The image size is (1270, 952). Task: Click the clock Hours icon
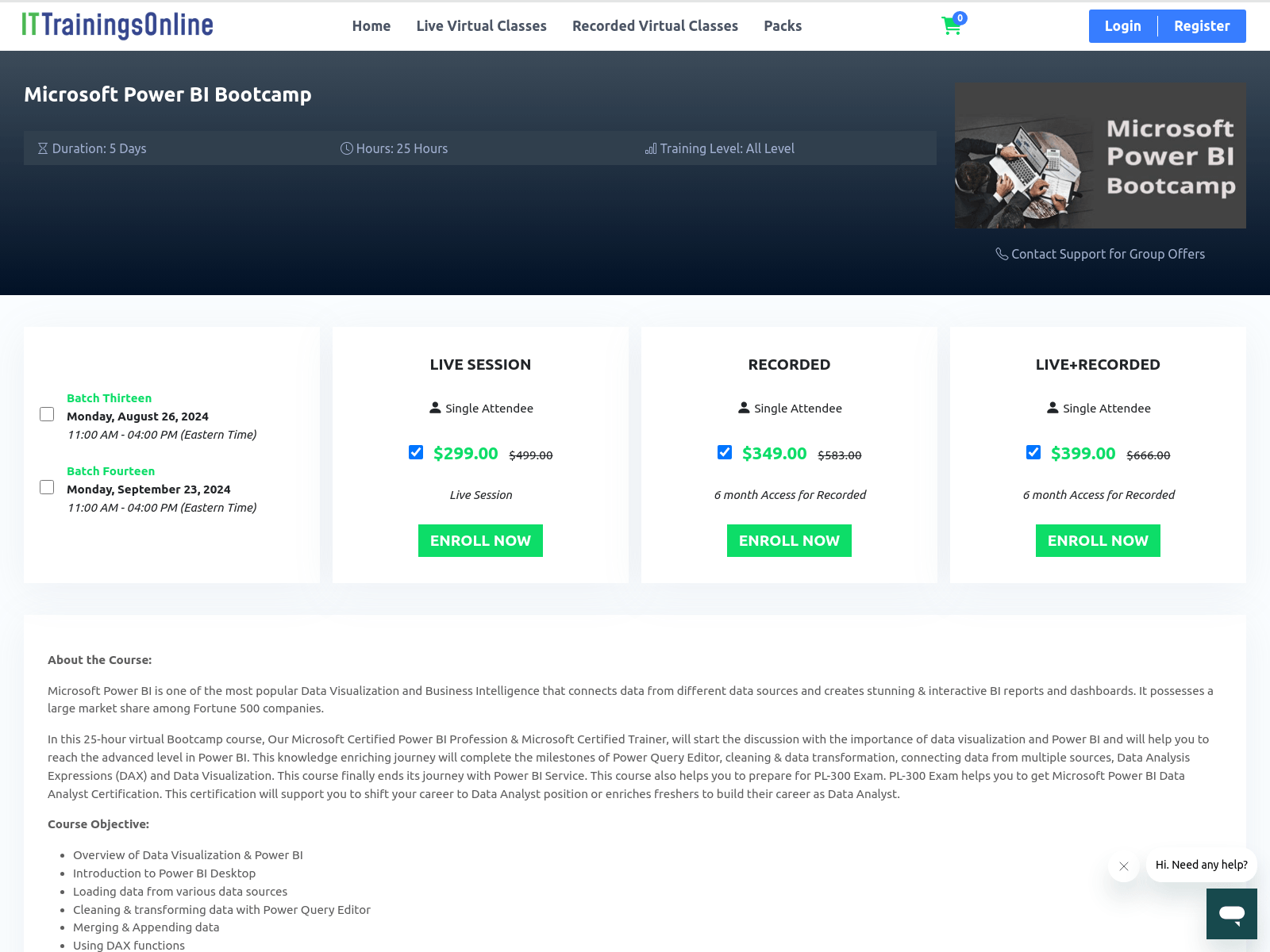pyautogui.click(x=347, y=148)
